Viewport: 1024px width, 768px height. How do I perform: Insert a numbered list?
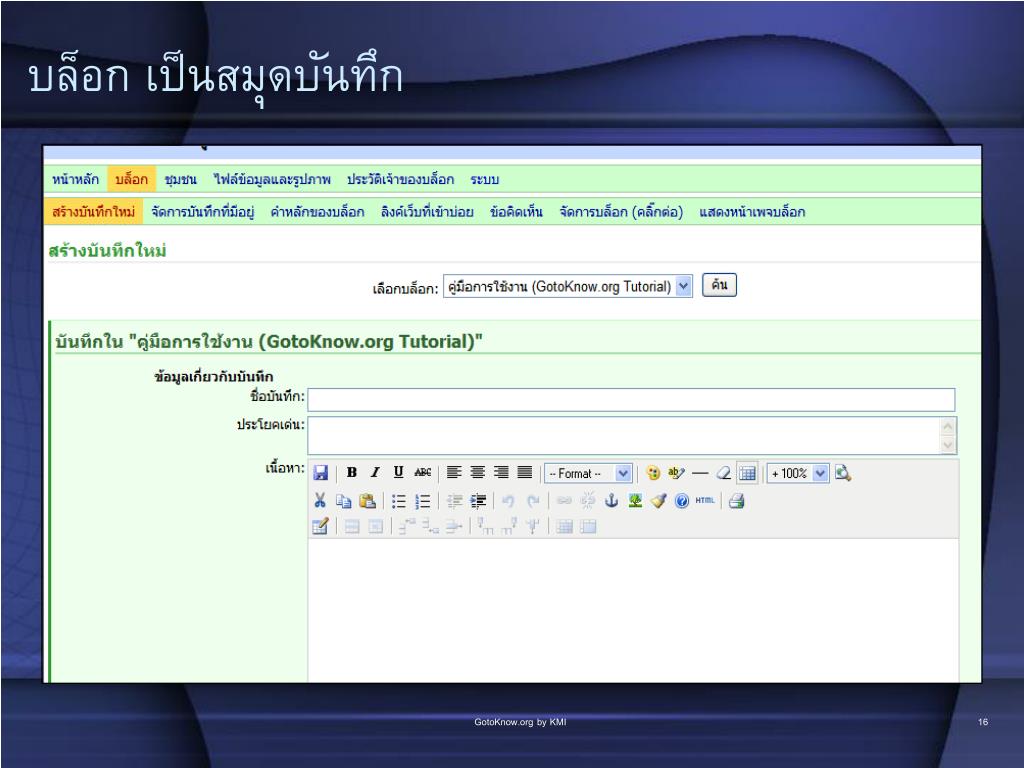423,501
